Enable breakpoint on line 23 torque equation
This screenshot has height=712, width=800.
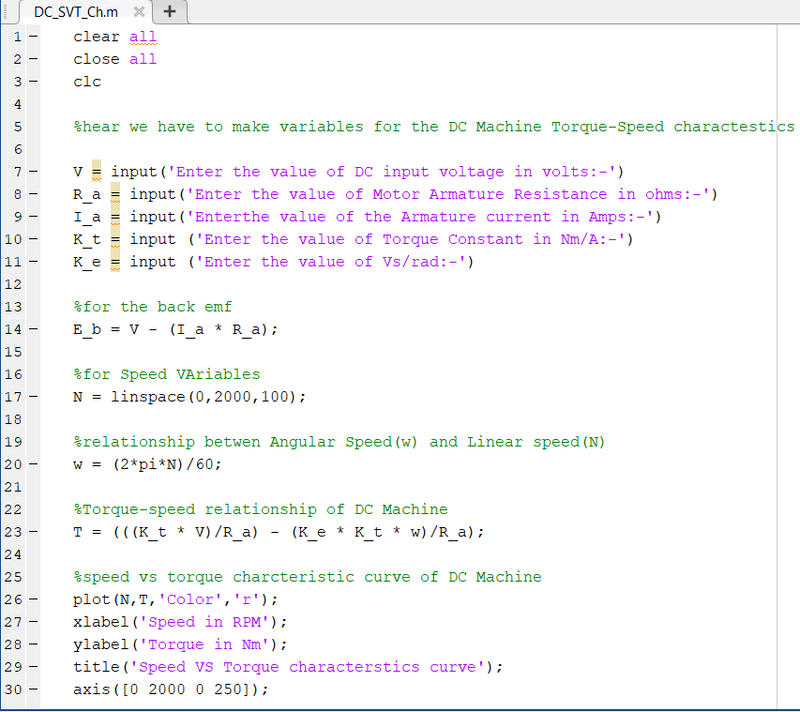(34, 532)
